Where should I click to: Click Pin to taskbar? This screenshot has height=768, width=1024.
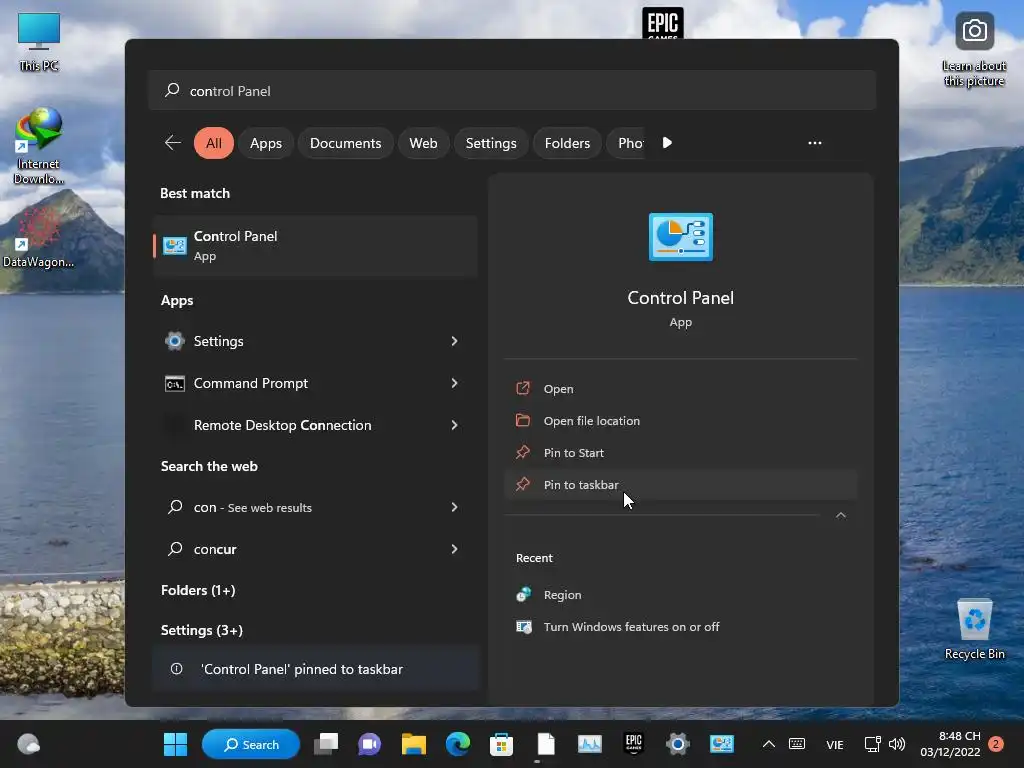pos(680,485)
